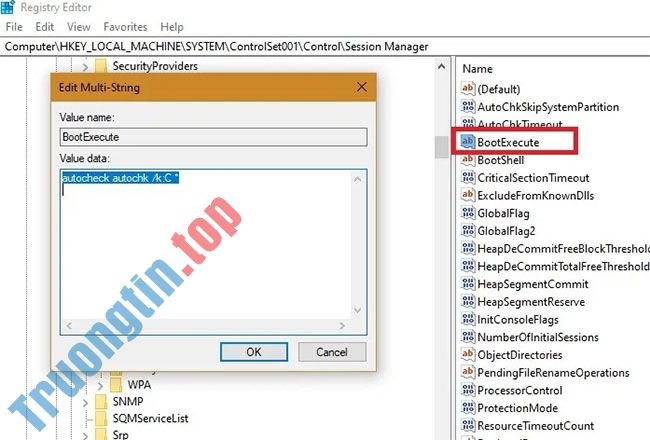Close the Edit Multi-String dialog

pos(361,87)
